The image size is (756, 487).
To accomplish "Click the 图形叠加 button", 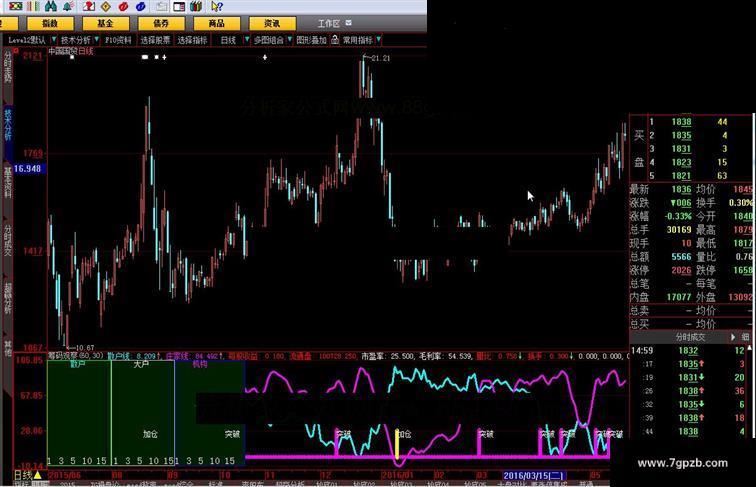I will coord(312,40).
